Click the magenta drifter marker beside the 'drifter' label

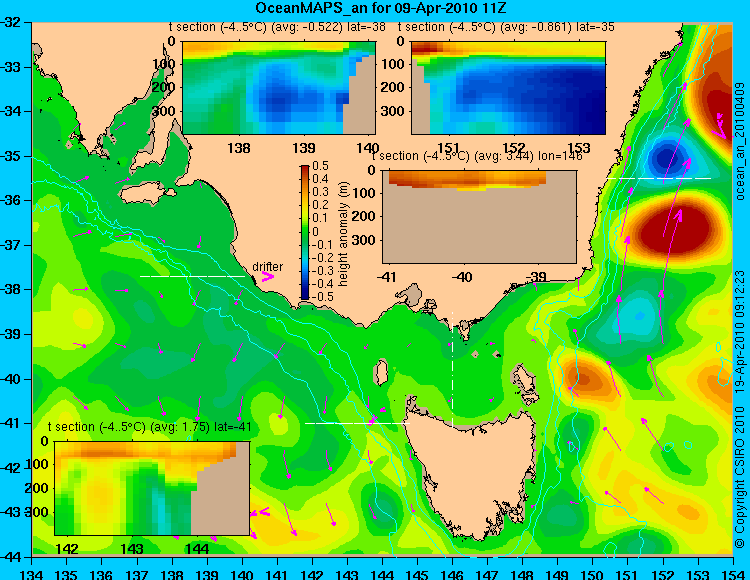(267, 277)
